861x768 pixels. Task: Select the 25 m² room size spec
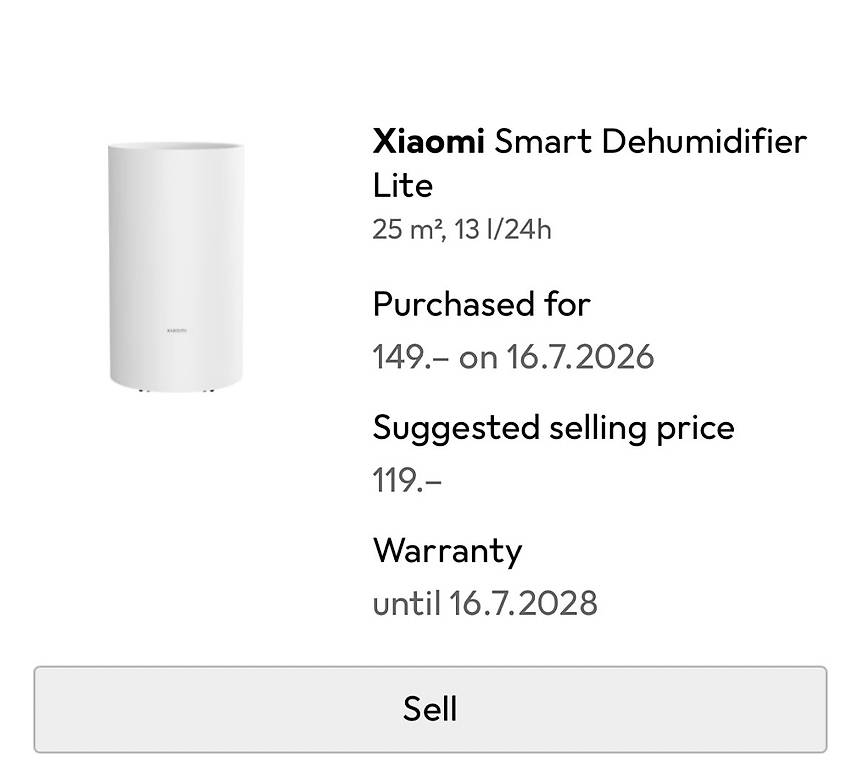coord(409,229)
